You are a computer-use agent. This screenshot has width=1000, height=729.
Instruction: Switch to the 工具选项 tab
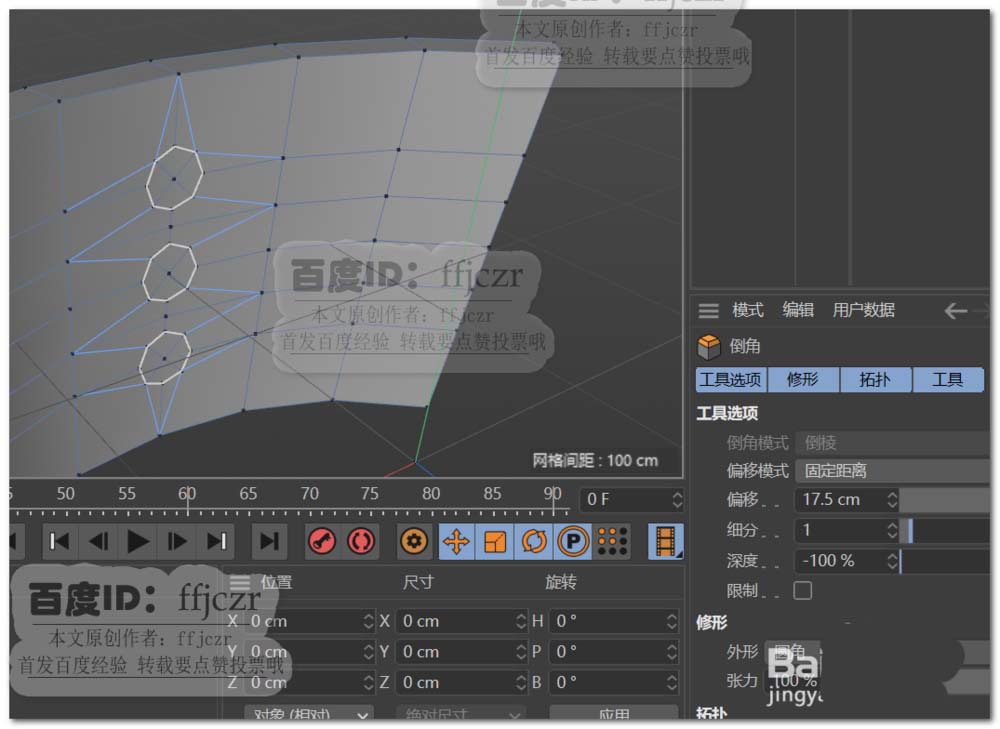pos(731,380)
